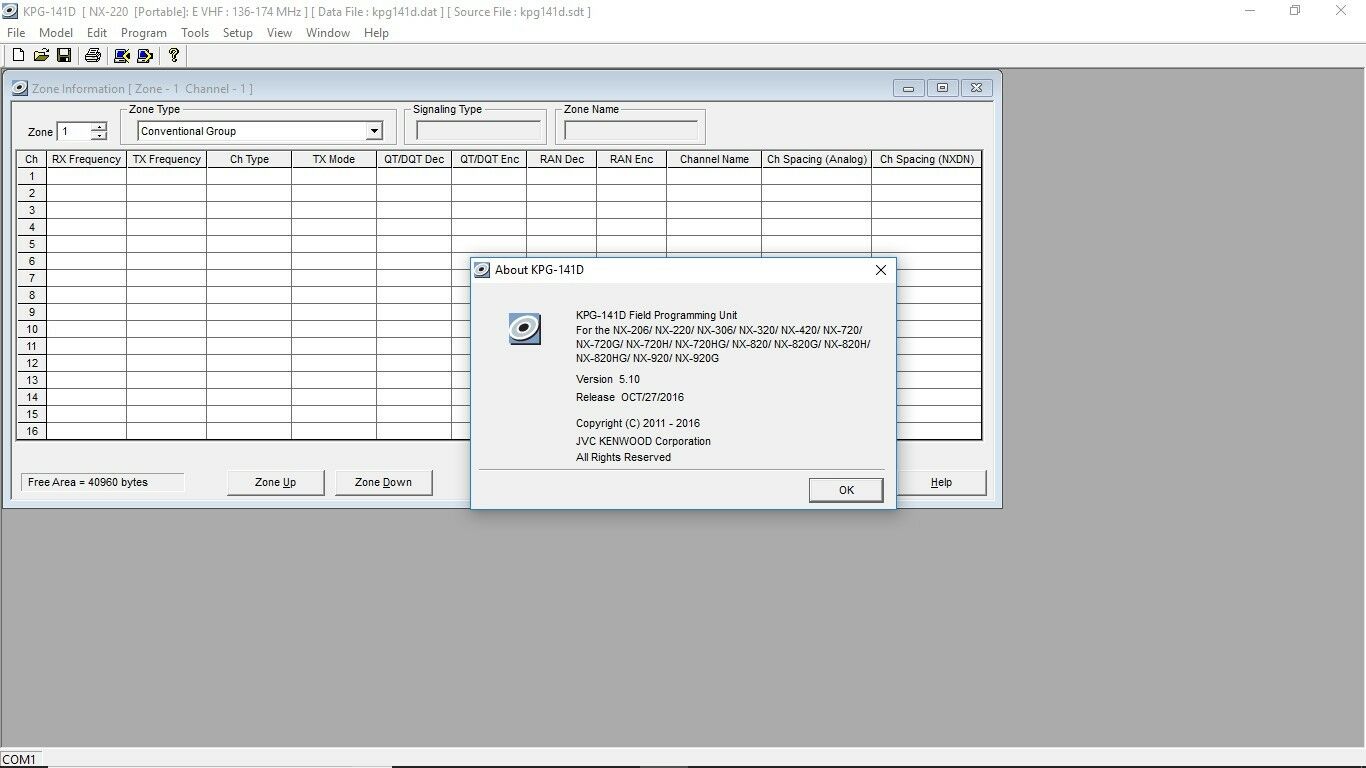Screen dimensions: 1366x768
Task: Click the About dialog logo icon
Action: [x=525, y=329]
